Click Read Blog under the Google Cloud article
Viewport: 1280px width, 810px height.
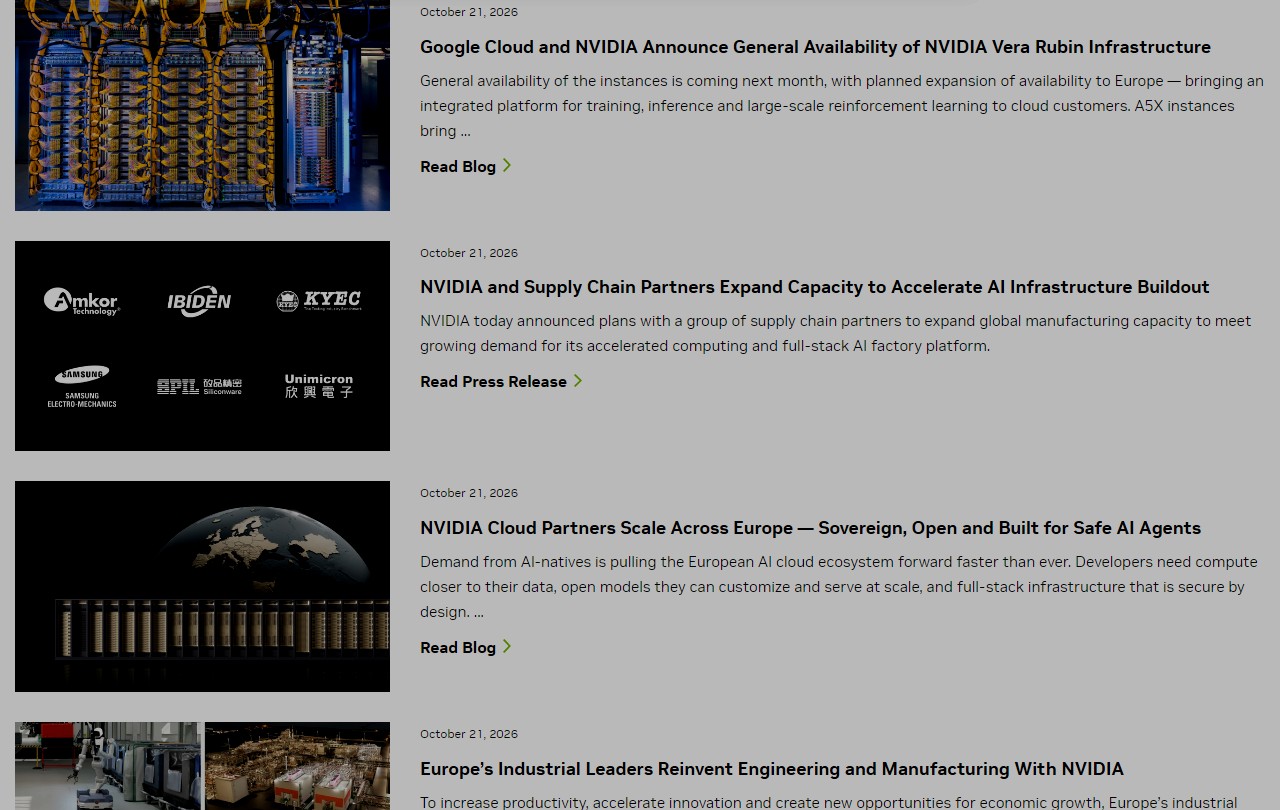[458, 166]
